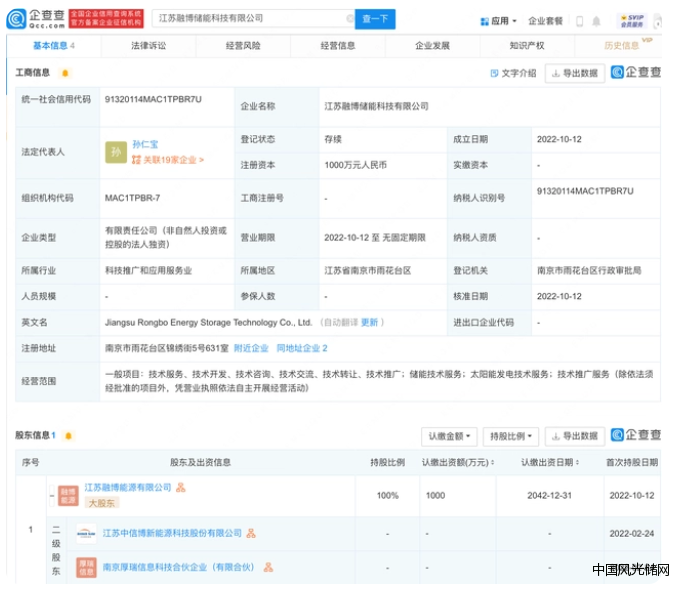Open the 企业发展 tab

pos(432,45)
